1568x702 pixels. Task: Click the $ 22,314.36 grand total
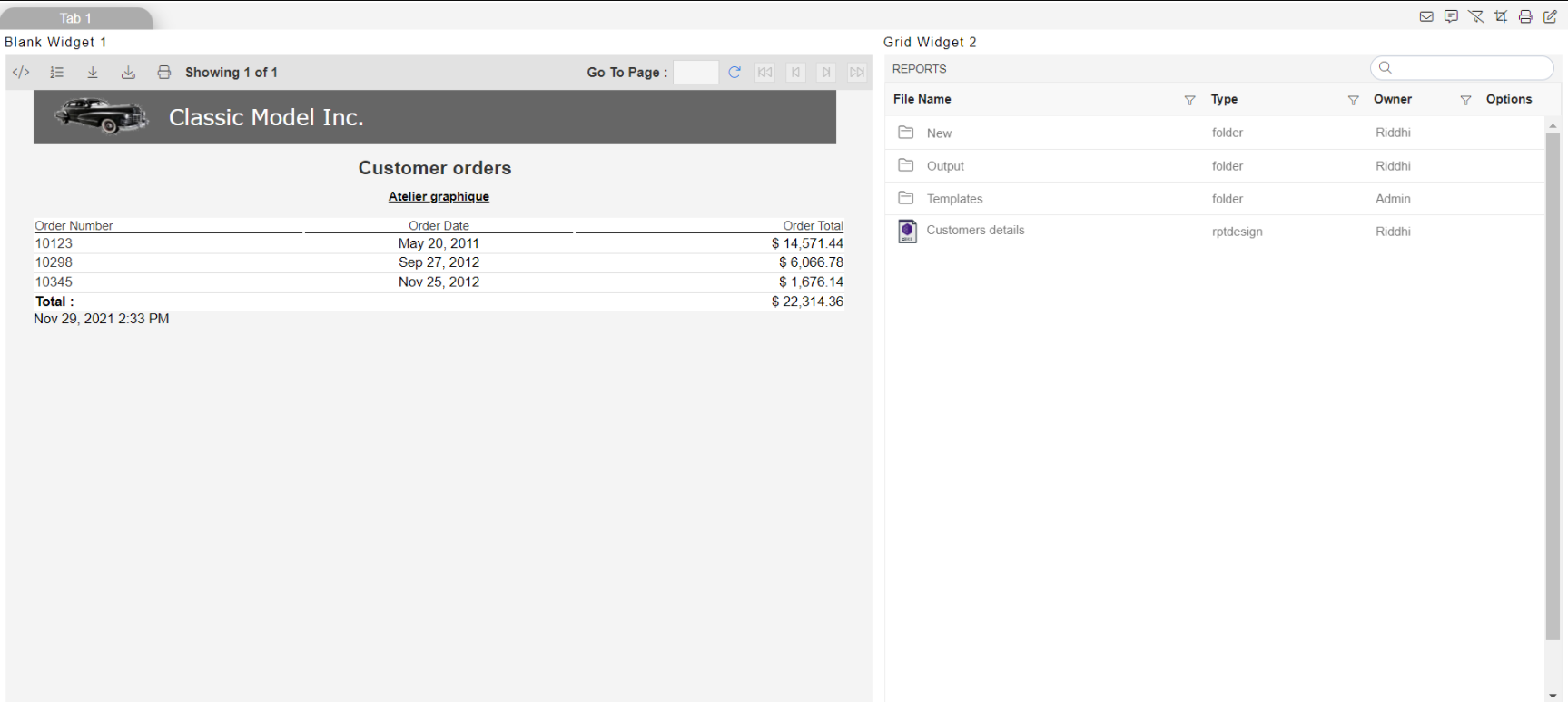click(807, 302)
